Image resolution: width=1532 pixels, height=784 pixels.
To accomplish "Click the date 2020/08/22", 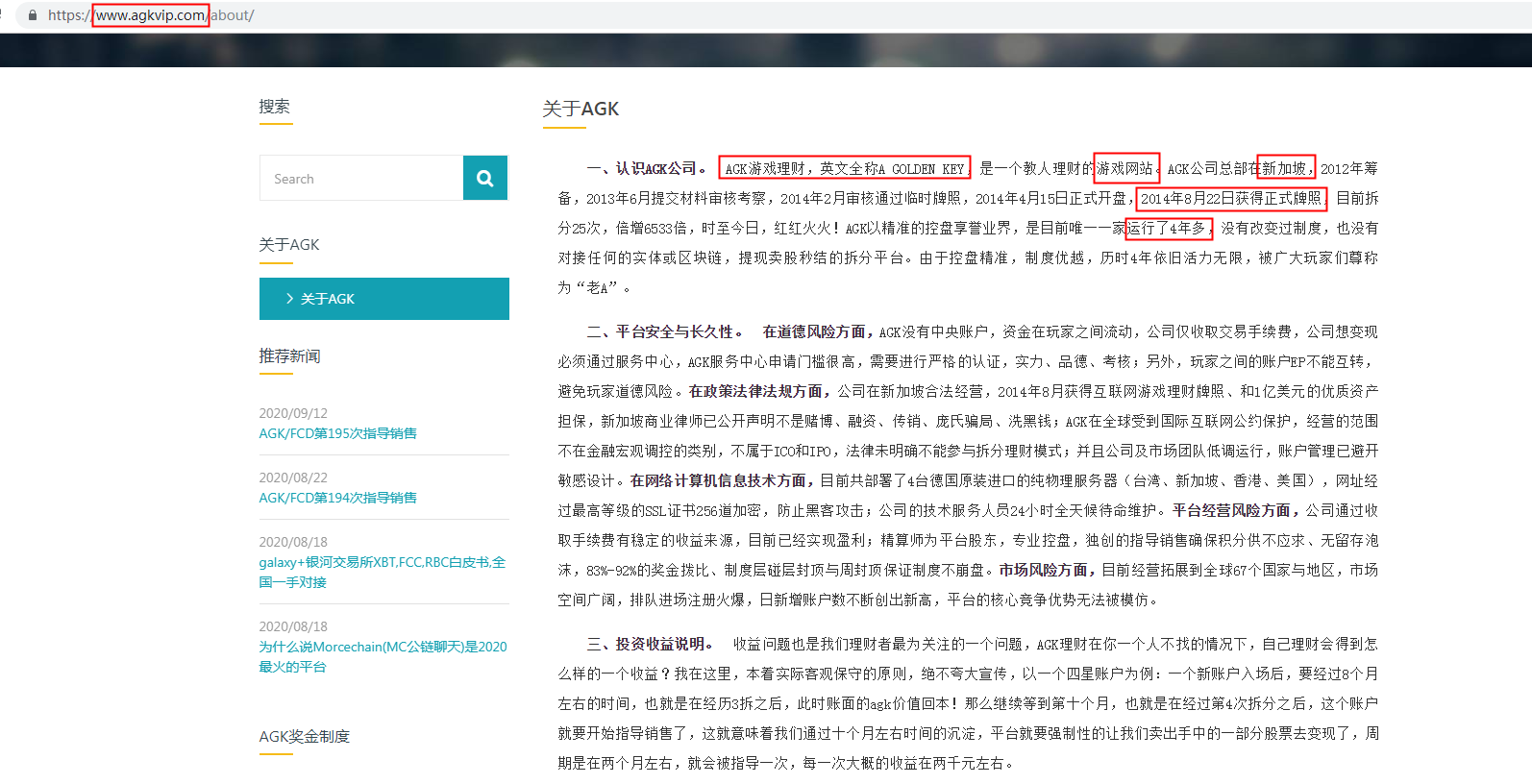I will 293,478.
